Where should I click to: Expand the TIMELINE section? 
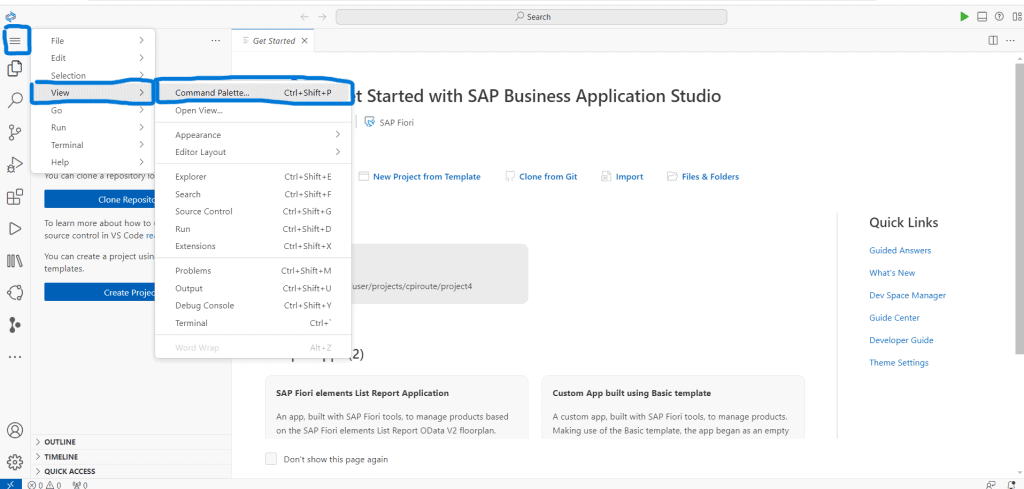(x=131, y=457)
